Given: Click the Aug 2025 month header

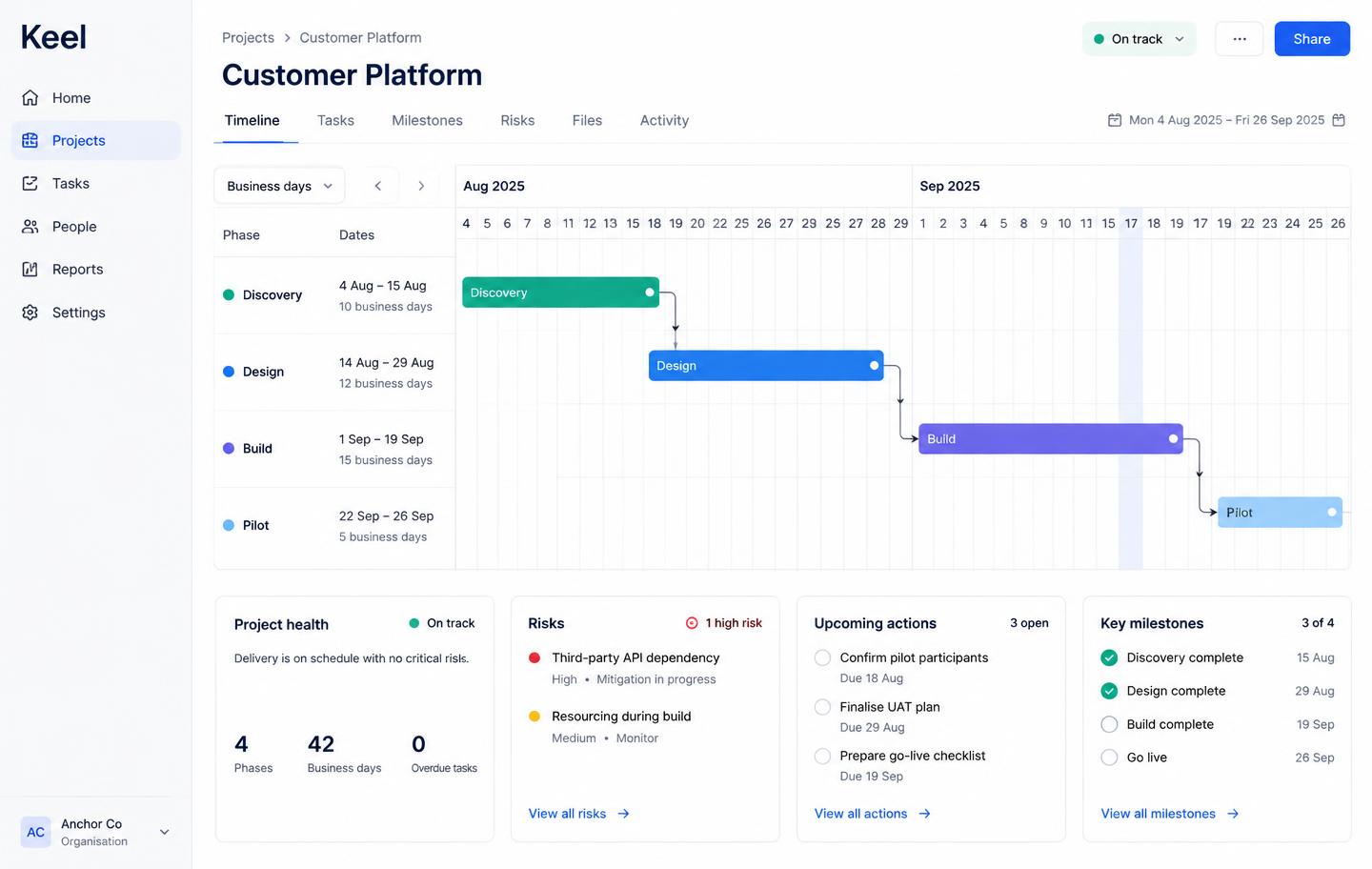Looking at the screenshot, I should [494, 186].
